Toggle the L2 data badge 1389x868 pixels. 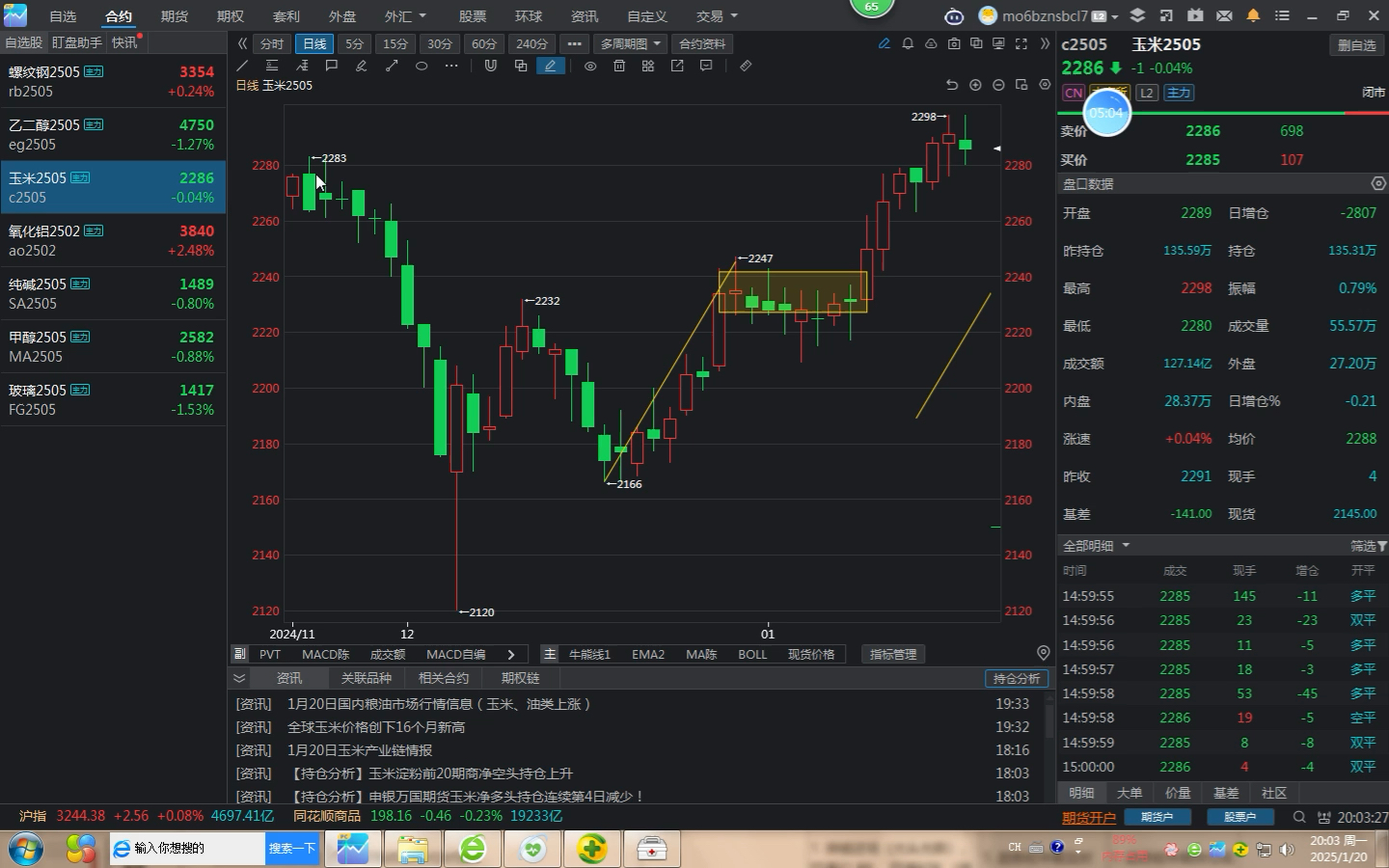pos(1146,93)
